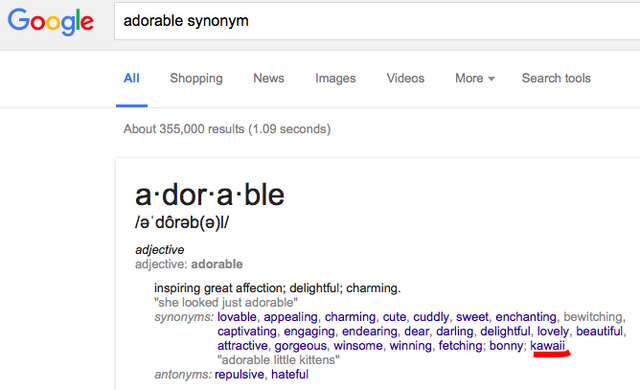Open the Images results tab

335,78
